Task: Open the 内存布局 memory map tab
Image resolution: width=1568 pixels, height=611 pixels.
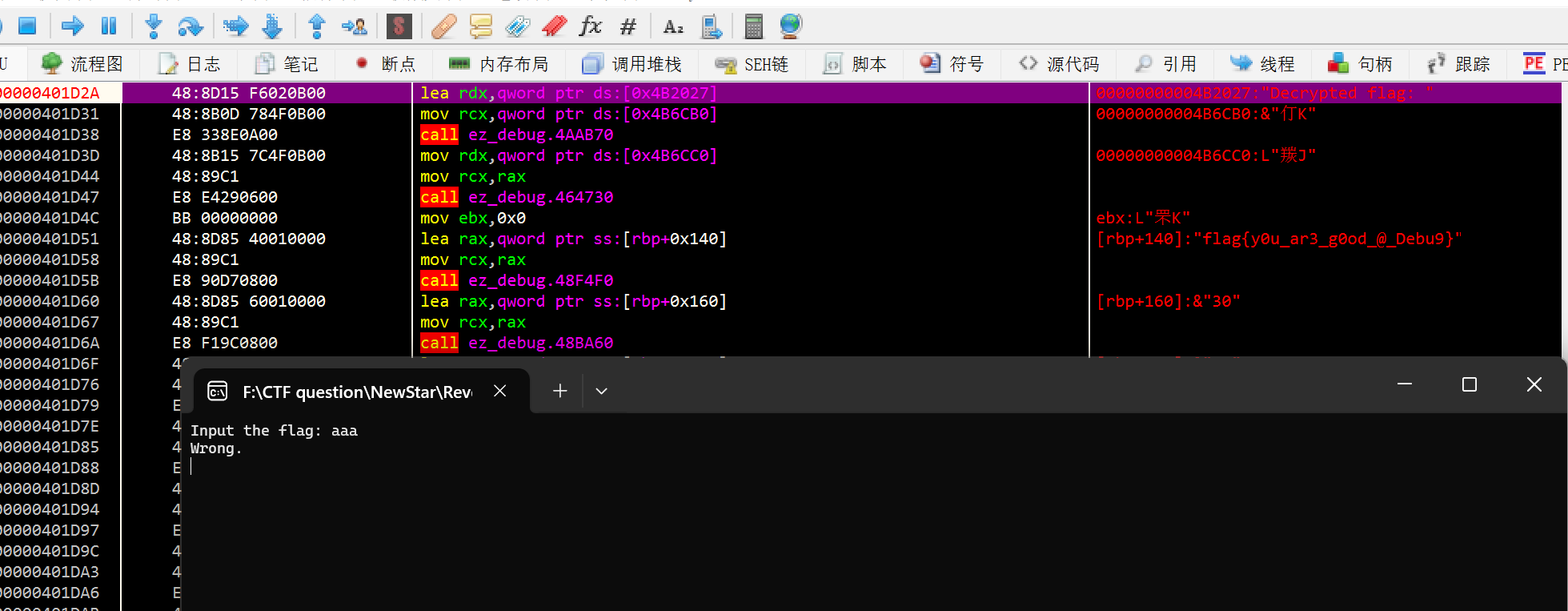Action: [x=499, y=64]
